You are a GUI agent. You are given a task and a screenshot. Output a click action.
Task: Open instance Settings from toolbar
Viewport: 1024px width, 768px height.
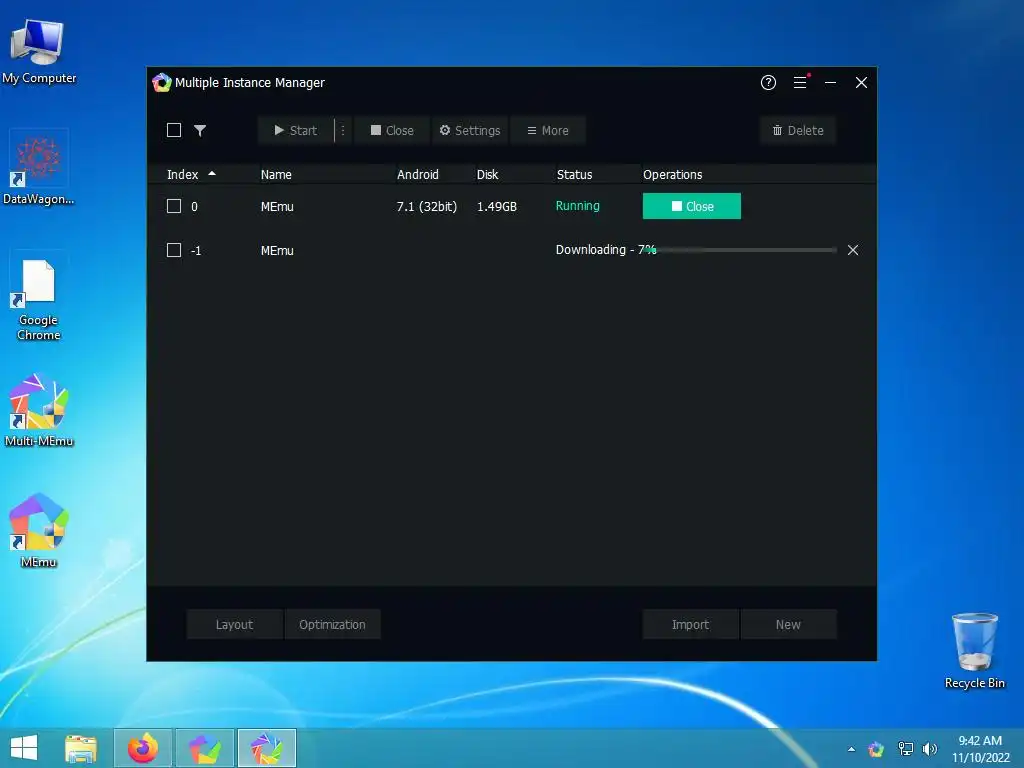470,130
